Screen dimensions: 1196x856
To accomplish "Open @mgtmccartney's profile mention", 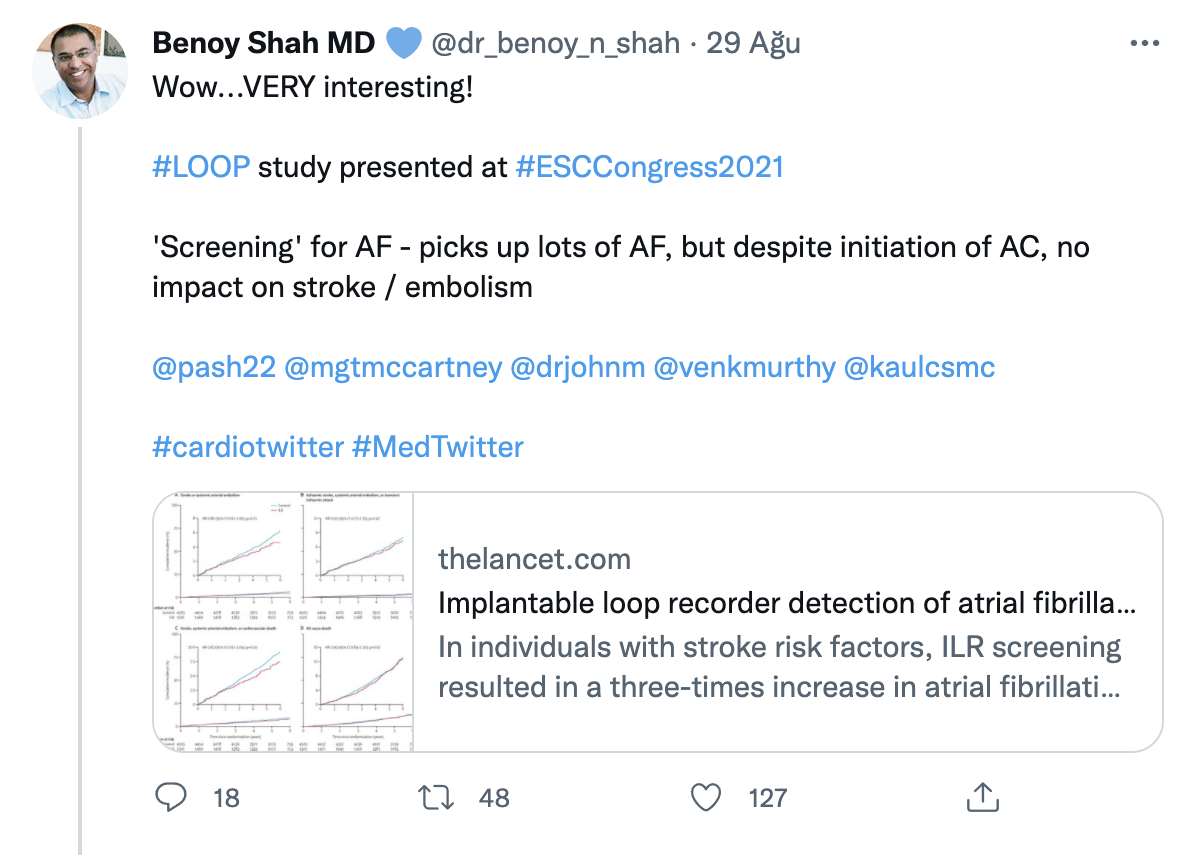I will point(393,367).
